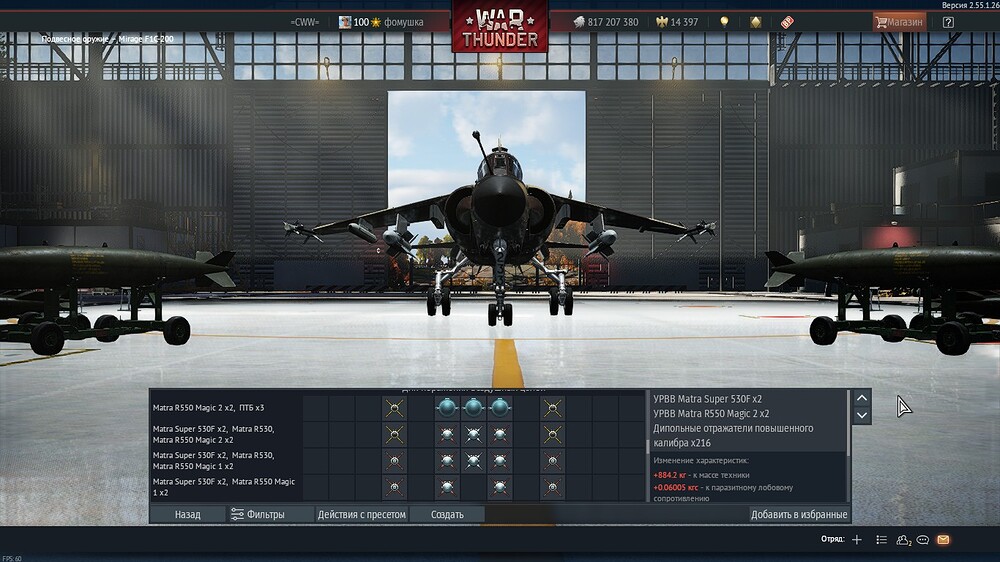This screenshot has height=562, width=1000.
Task: Open the squad list icon
Action: (x=881, y=540)
